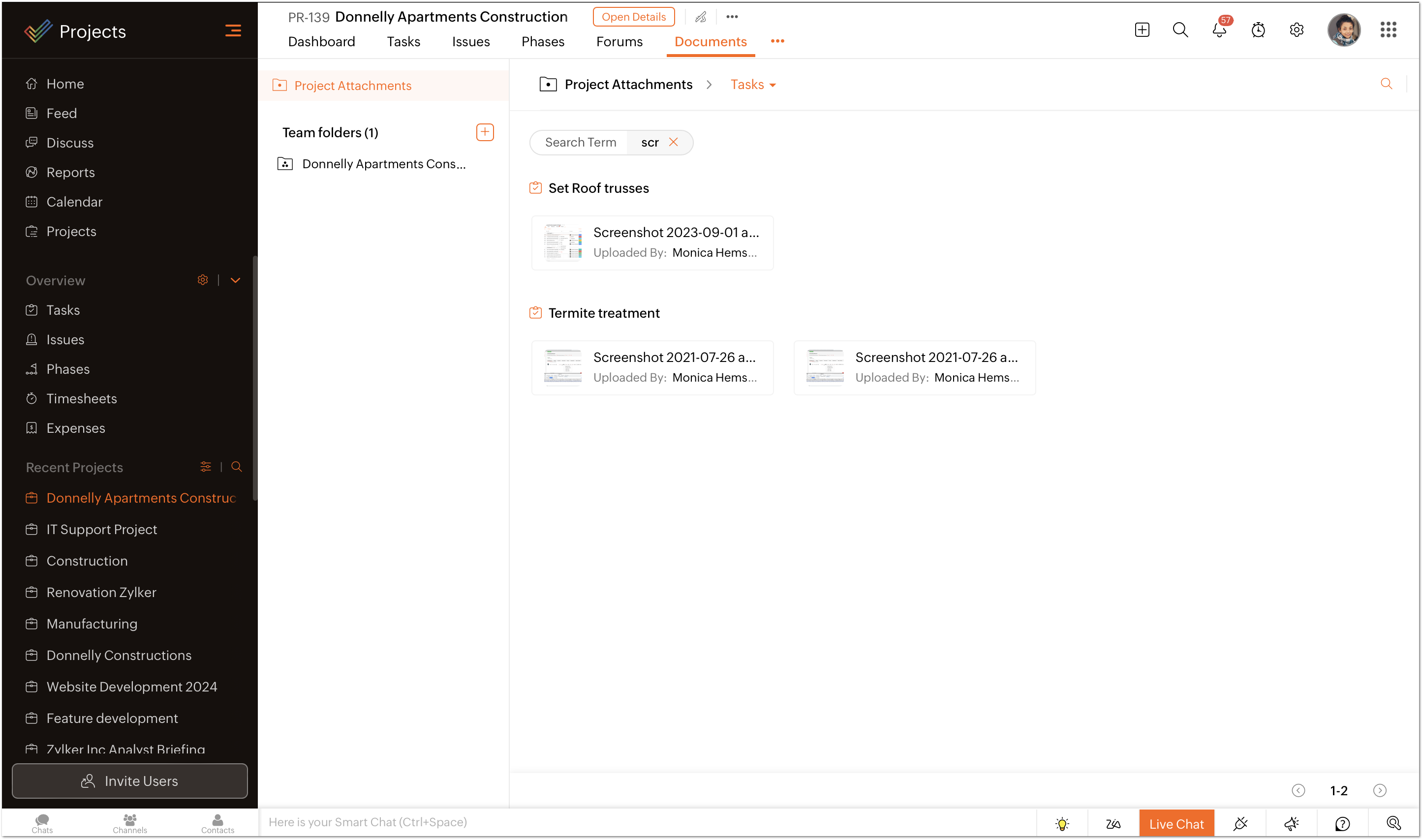
Task: Open the Forums tab
Action: [x=619, y=42]
